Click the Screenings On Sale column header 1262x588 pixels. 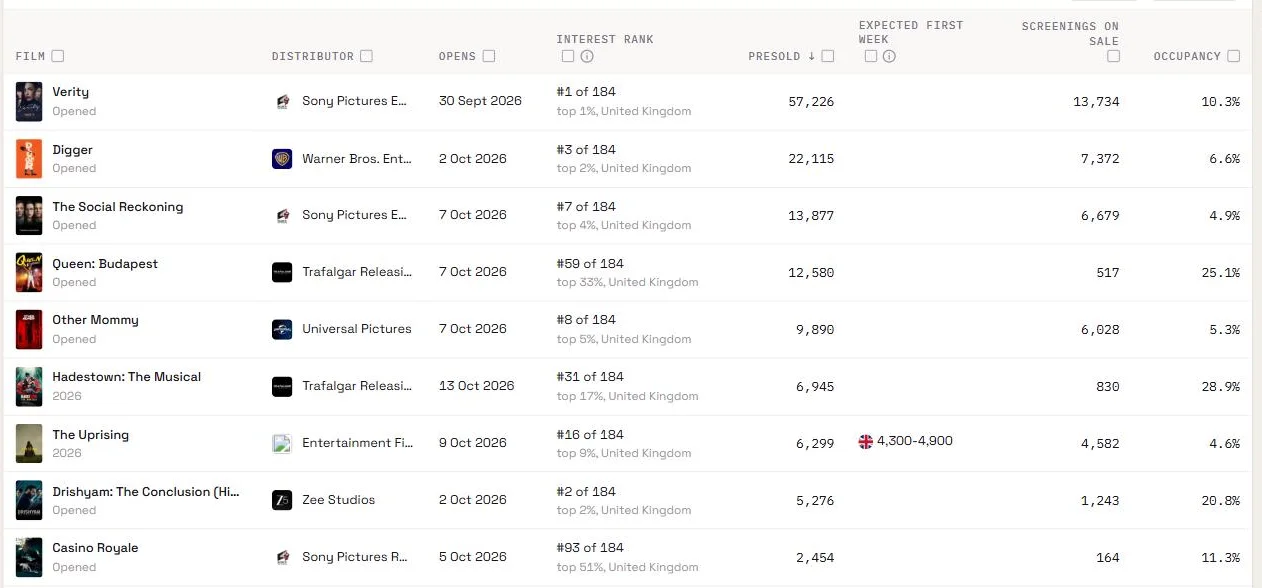click(1070, 34)
